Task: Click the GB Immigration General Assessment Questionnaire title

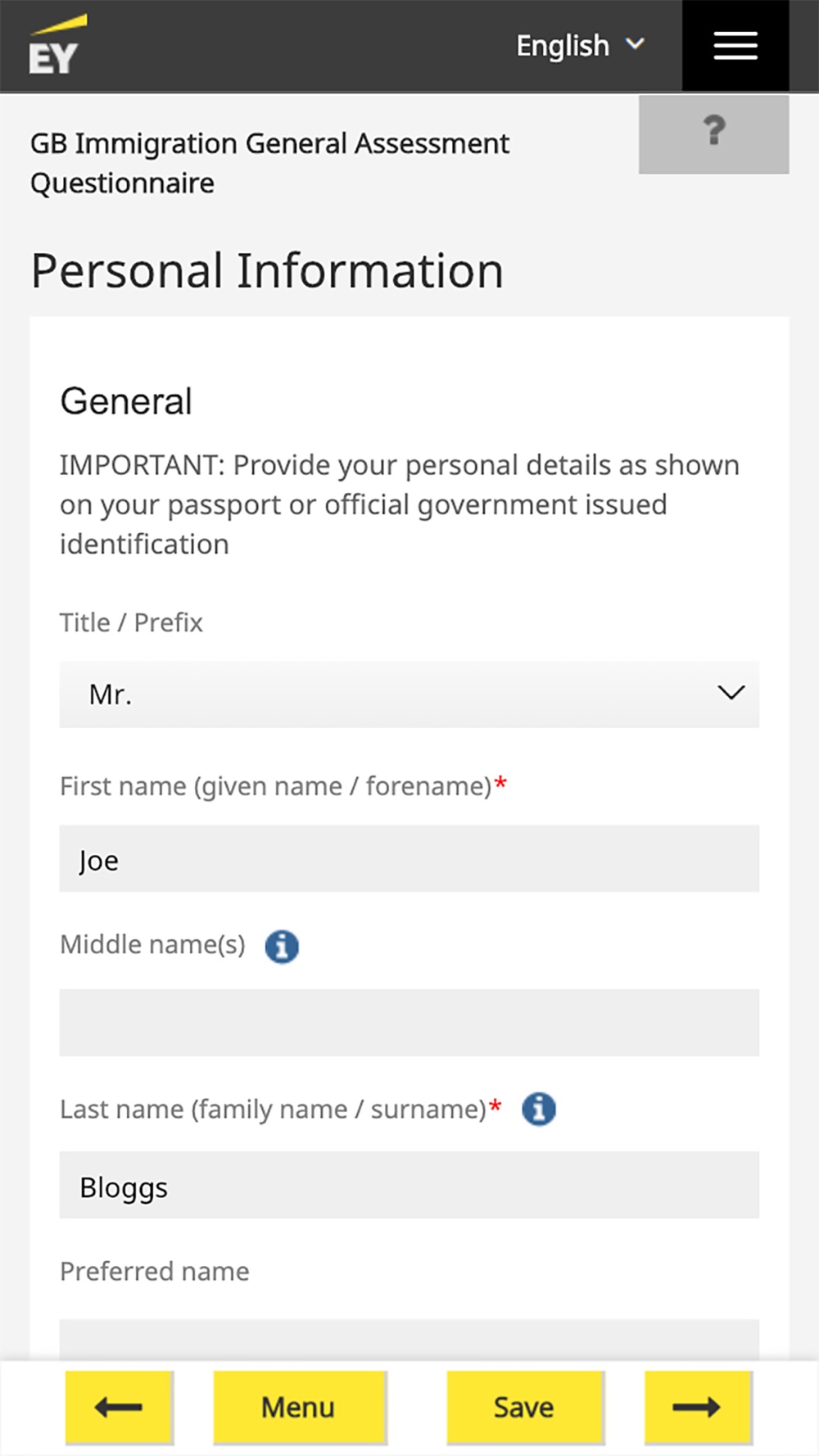Action: coord(269,163)
